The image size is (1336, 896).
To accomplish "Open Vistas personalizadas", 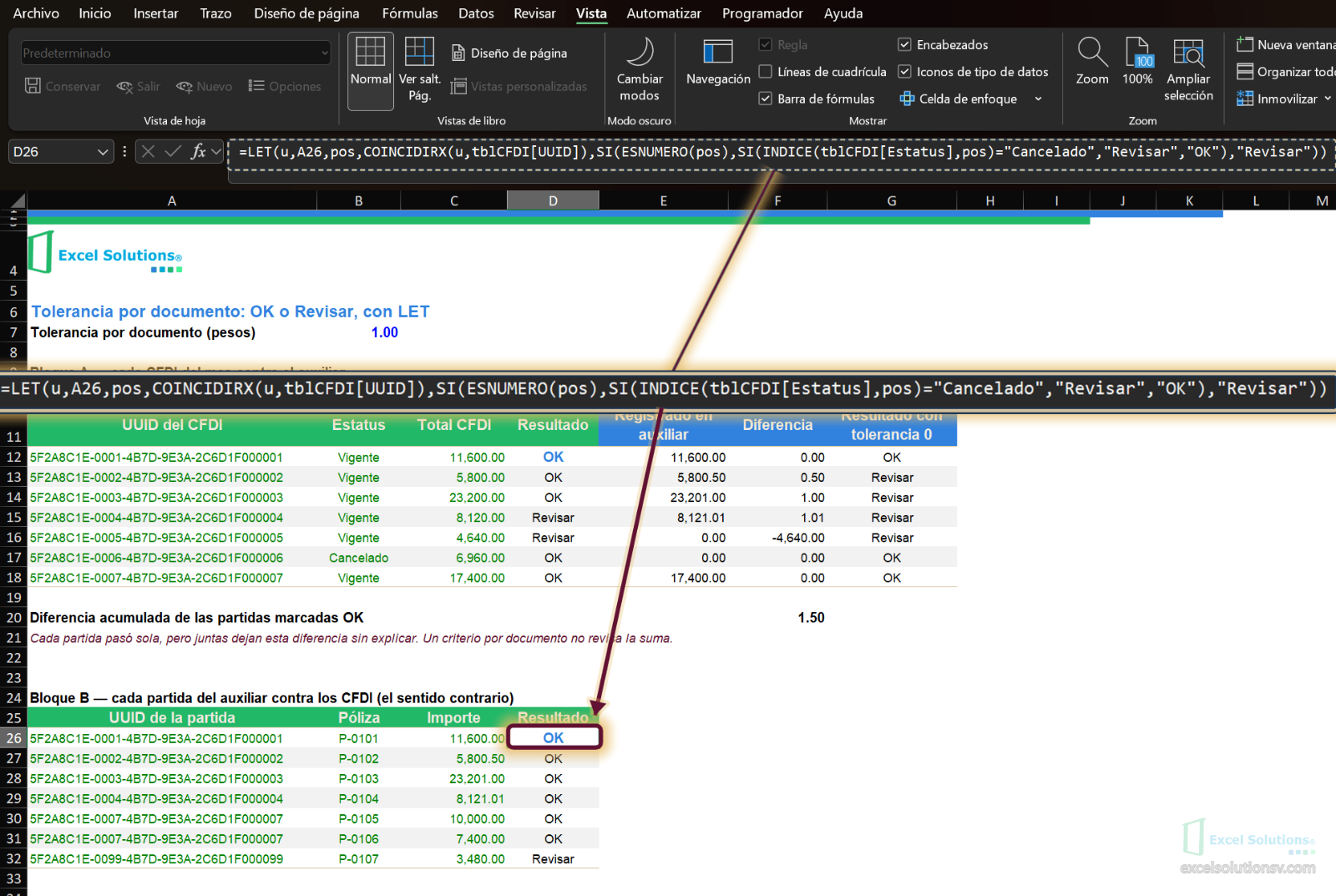I will click(519, 87).
